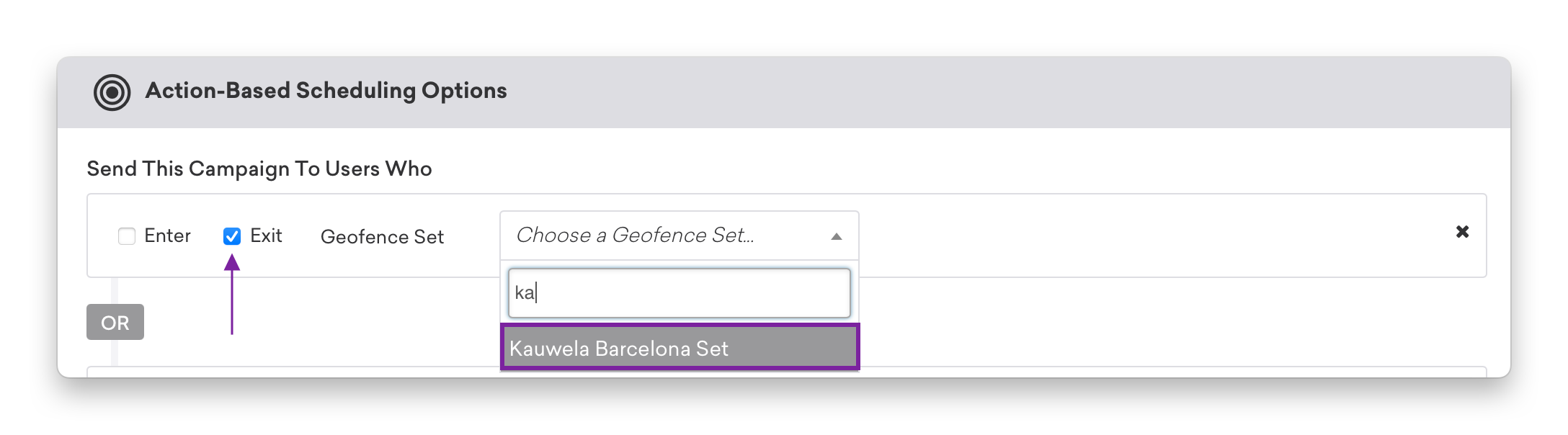Remove the geofence trigger with the X icon
This screenshot has height=435, width=1568.
[x=1462, y=232]
